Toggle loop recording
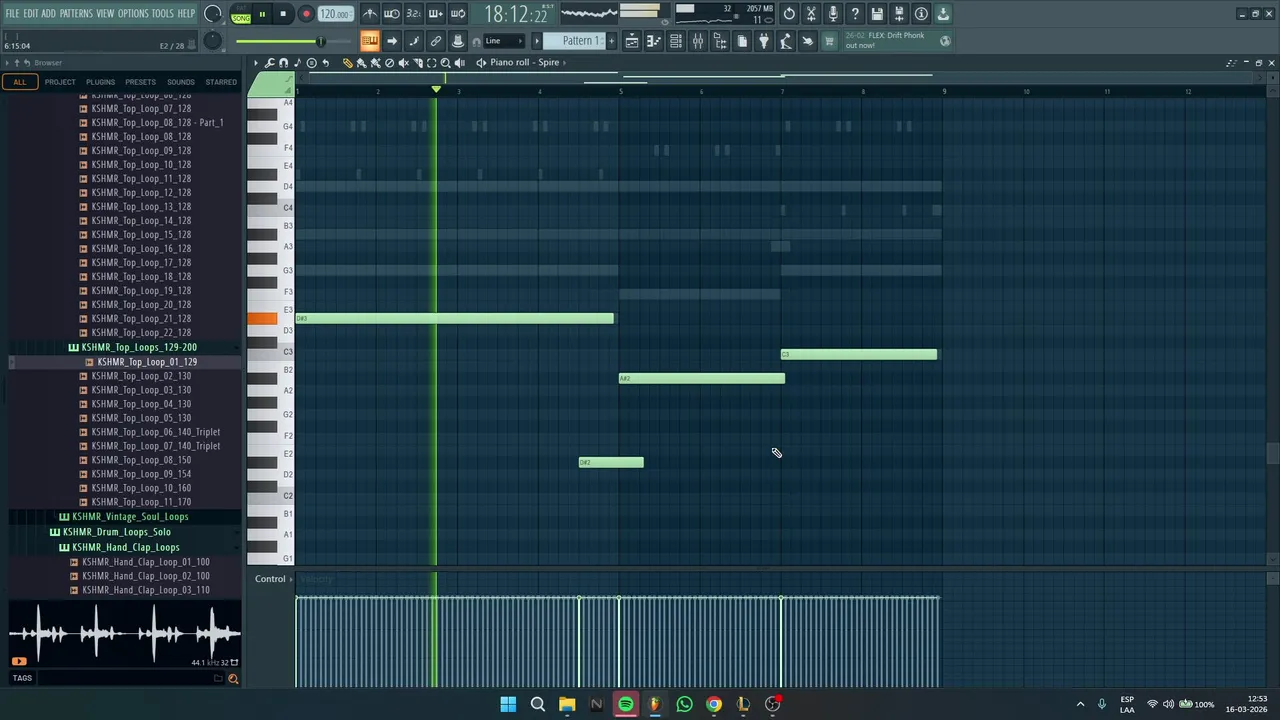The height and width of the screenshot is (720, 1280). click(458, 14)
